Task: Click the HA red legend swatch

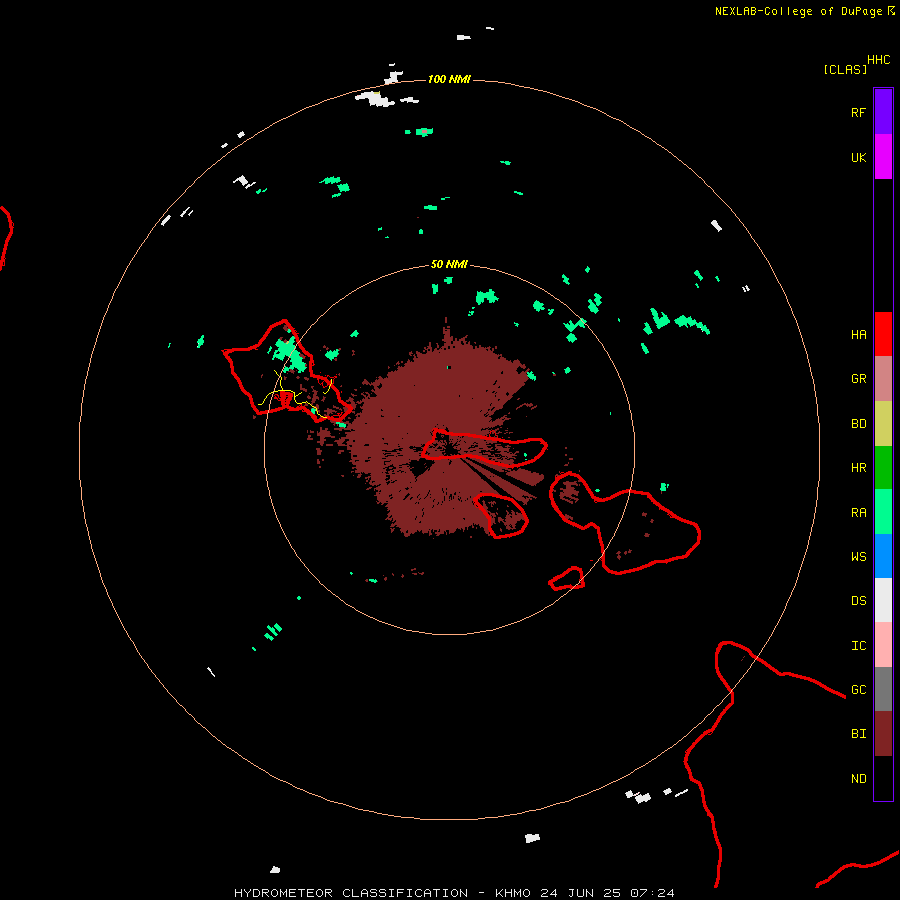Action: pos(883,334)
